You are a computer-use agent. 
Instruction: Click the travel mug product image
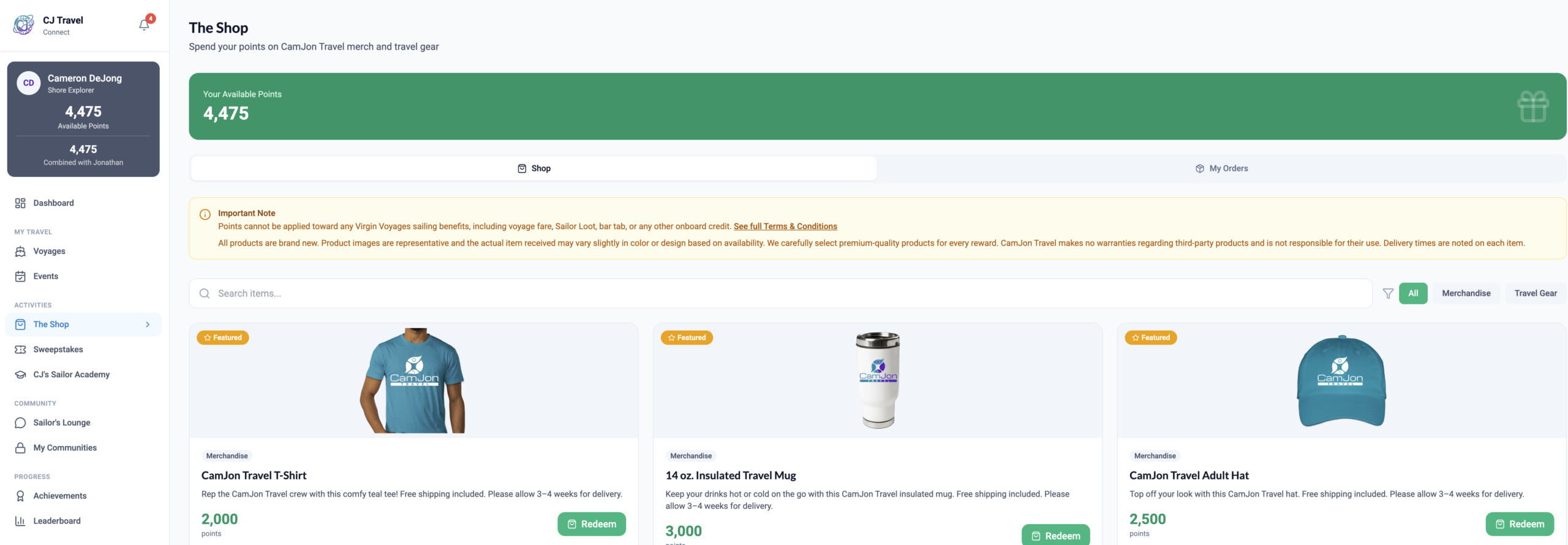[x=878, y=380]
